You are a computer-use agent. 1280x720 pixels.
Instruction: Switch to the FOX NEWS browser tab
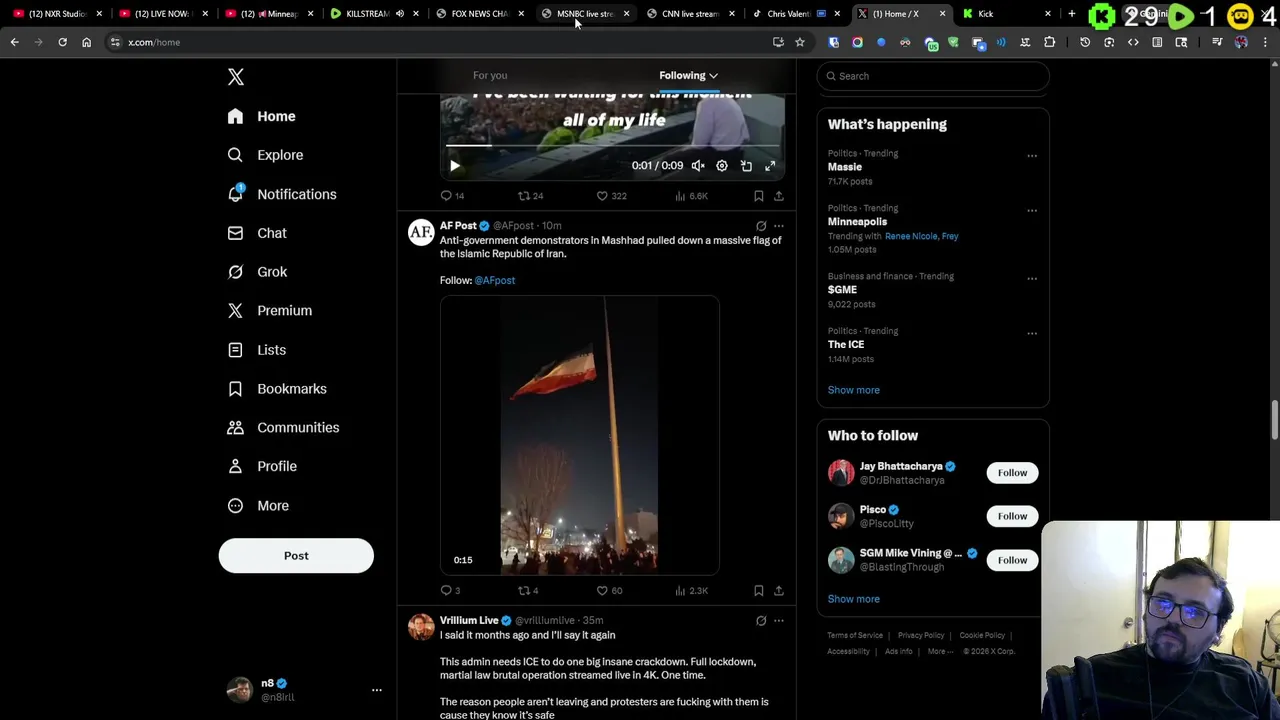pyautogui.click(x=478, y=14)
